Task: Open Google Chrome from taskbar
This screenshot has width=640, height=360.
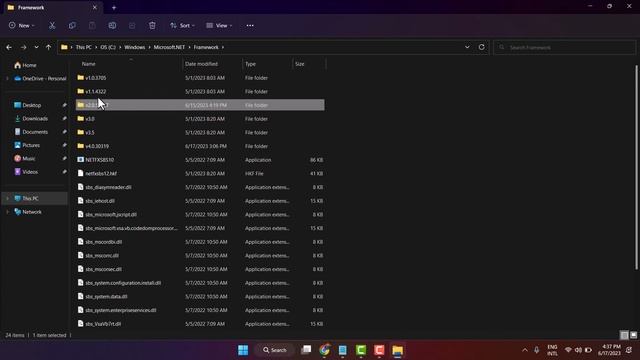Action: [325, 350]
